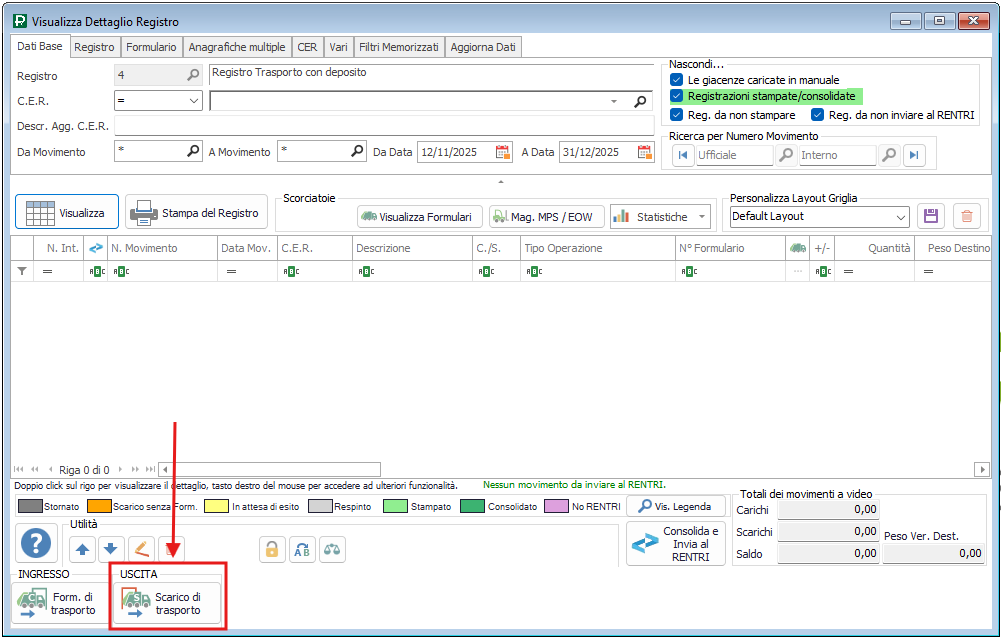Open the Filtri Memorizzati tab
Screen dimensions: 1001x640
(x=399, y=47)
